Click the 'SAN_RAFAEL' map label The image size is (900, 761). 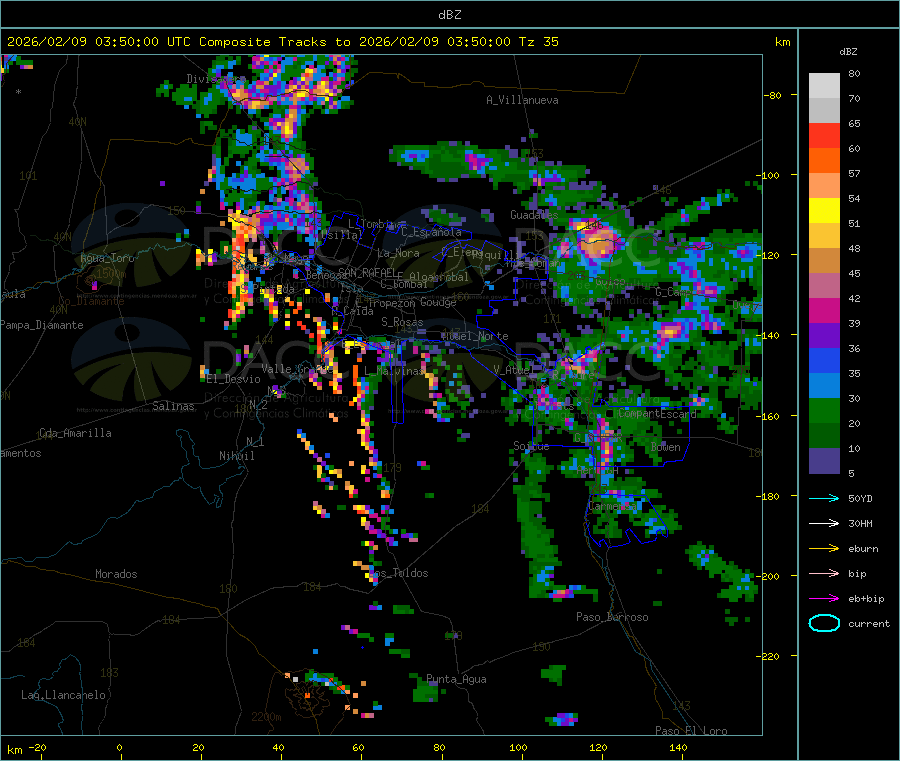pos(367,272)
